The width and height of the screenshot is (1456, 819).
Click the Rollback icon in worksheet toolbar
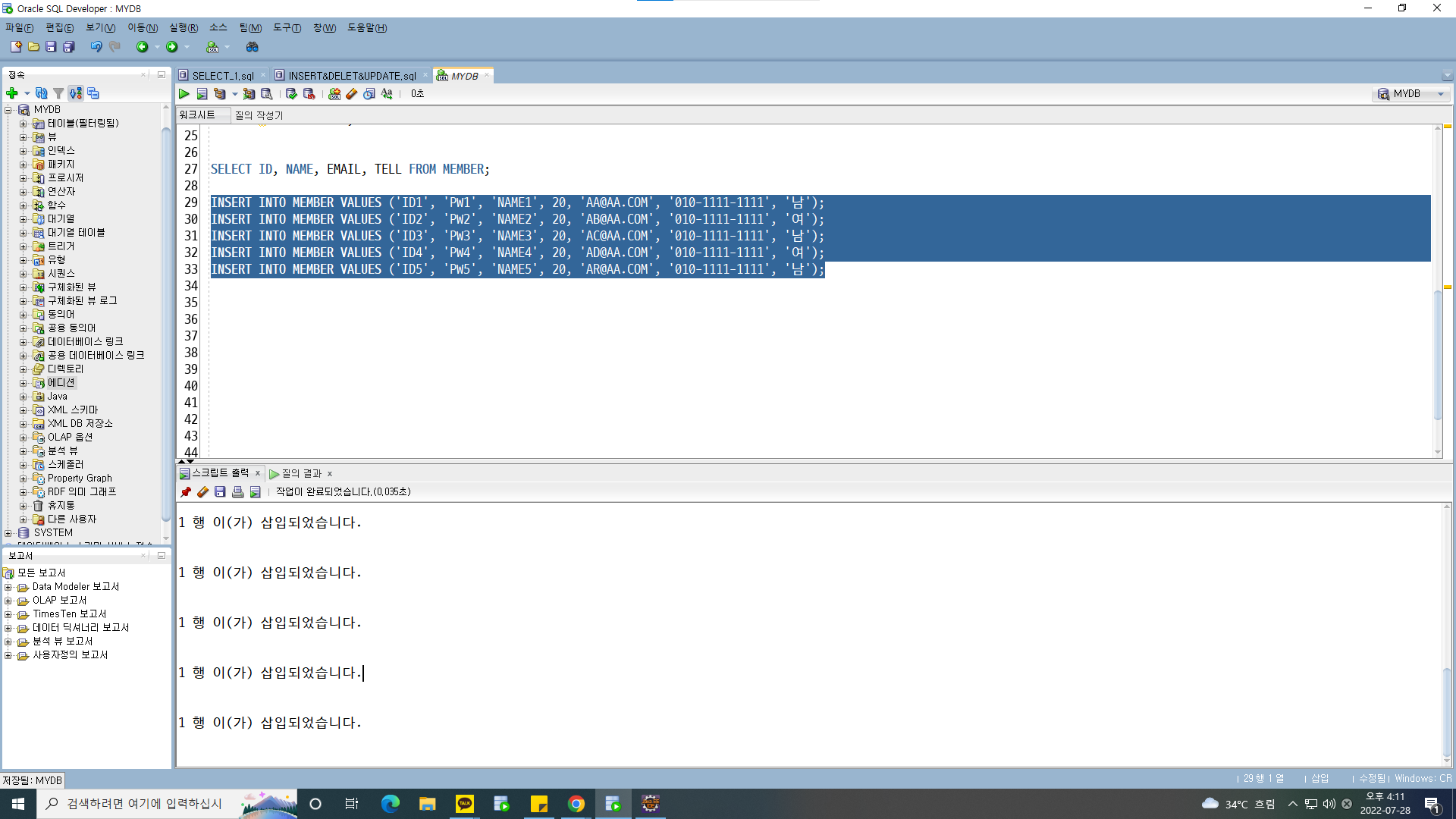(x=309, y=94)
